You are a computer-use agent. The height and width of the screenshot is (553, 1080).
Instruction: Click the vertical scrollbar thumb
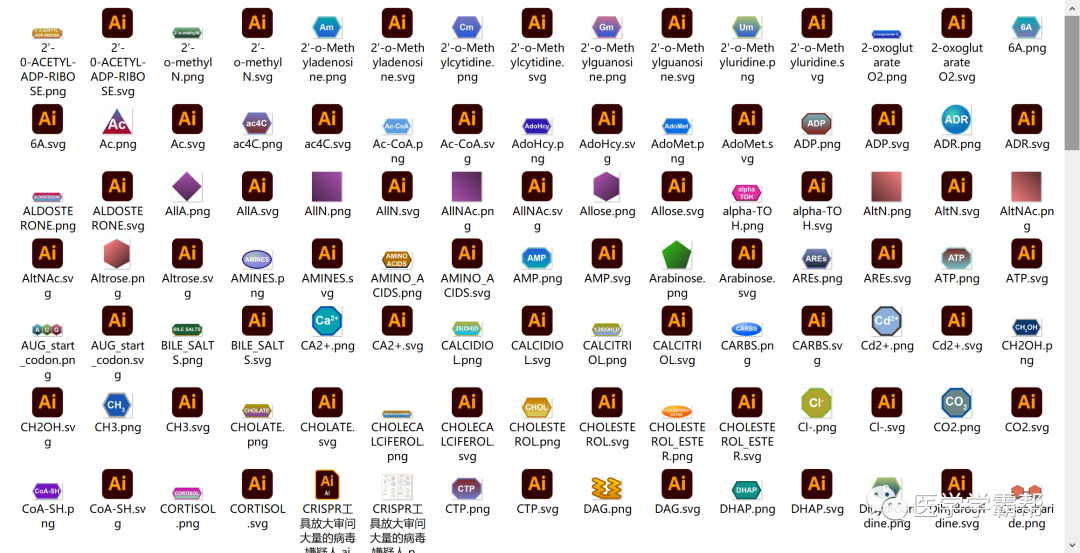(1072, 81)
